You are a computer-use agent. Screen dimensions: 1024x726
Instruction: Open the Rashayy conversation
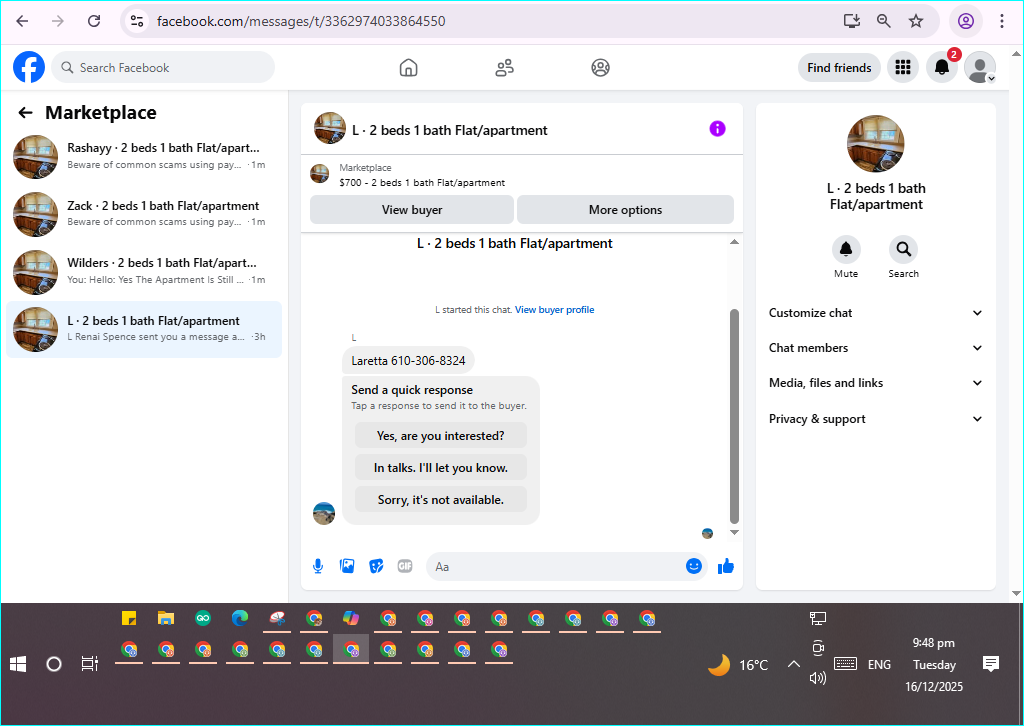point(144,157)
